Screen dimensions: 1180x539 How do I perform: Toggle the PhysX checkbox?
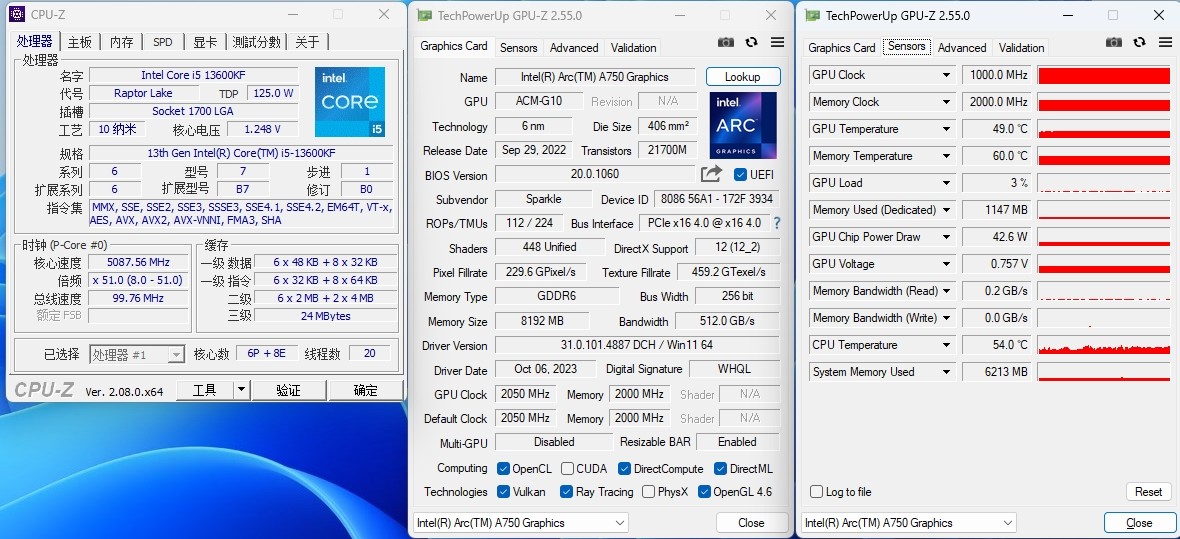[x=649, y=492]
